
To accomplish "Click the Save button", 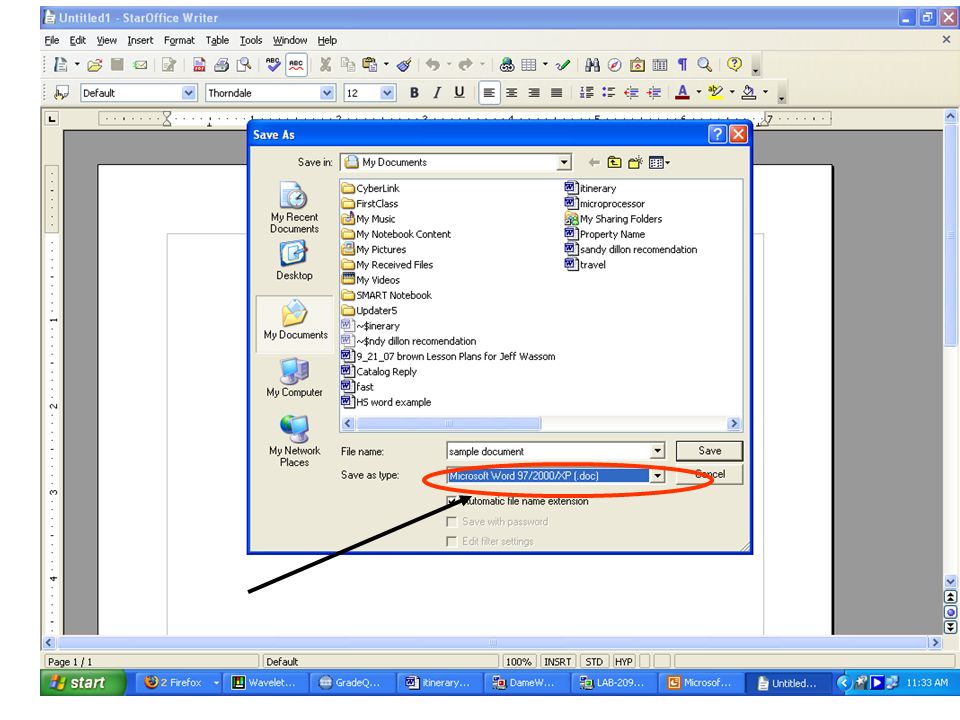I will (x=709, y=451).
